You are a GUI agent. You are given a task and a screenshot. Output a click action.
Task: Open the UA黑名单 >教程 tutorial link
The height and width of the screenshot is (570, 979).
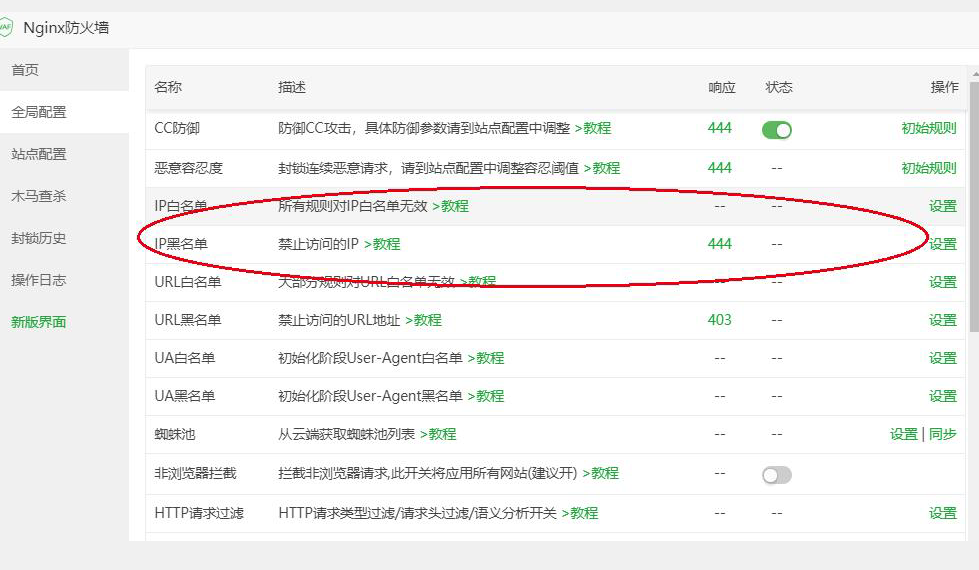[486, 396]
